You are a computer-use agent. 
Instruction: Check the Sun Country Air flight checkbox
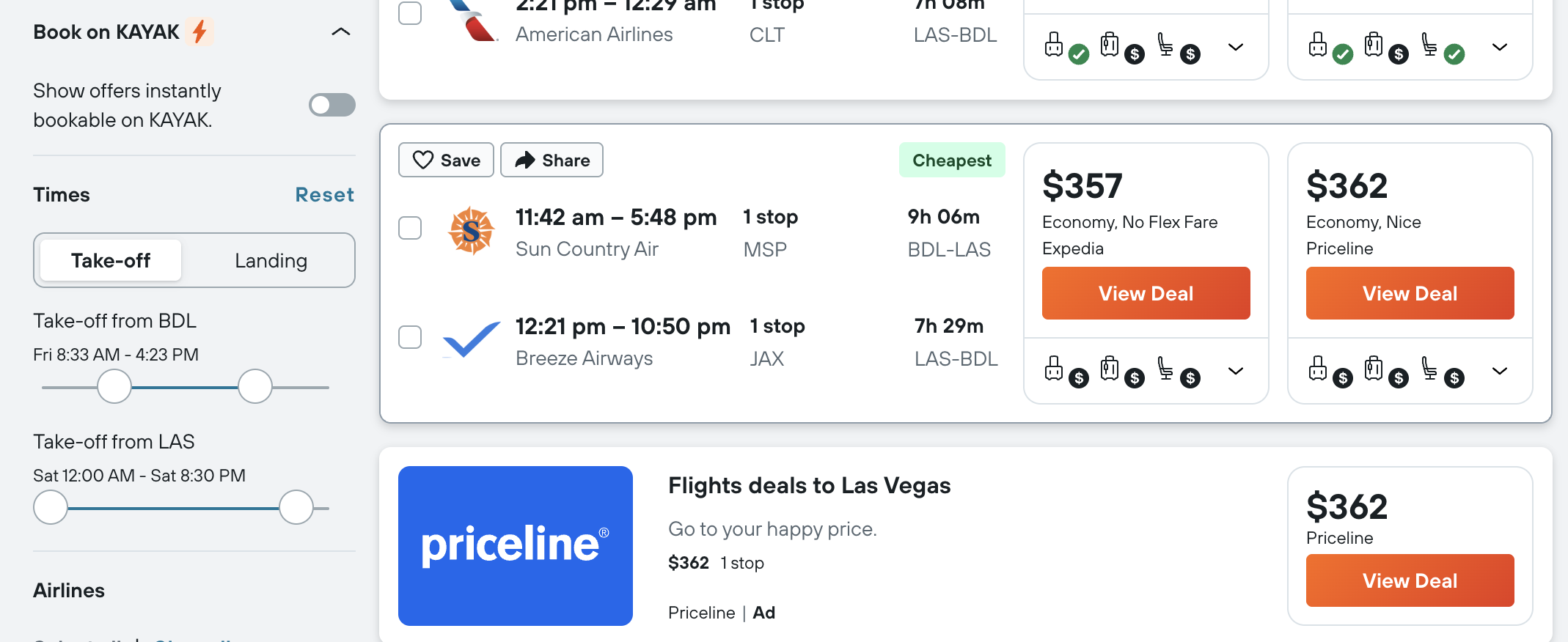[410, 228]
